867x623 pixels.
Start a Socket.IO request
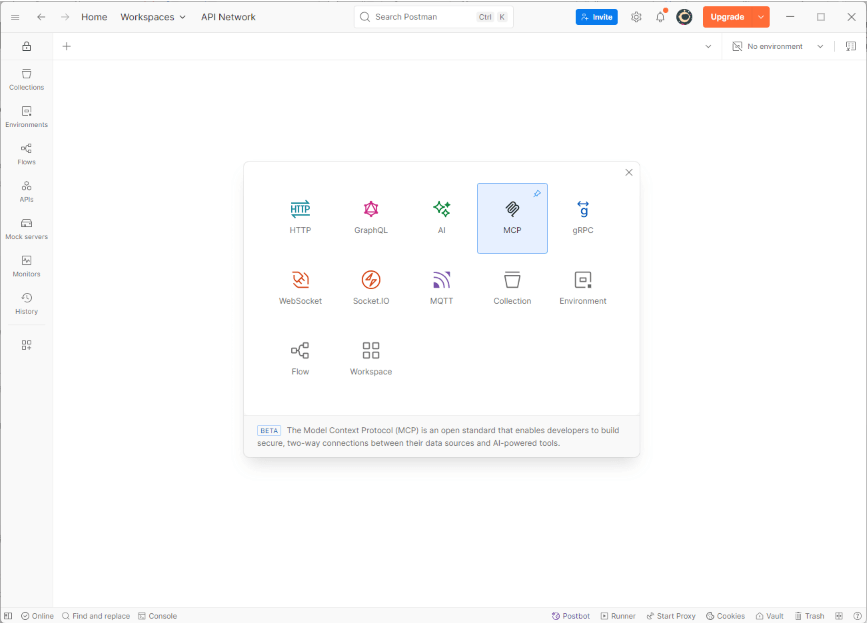[x=371, y=289]
